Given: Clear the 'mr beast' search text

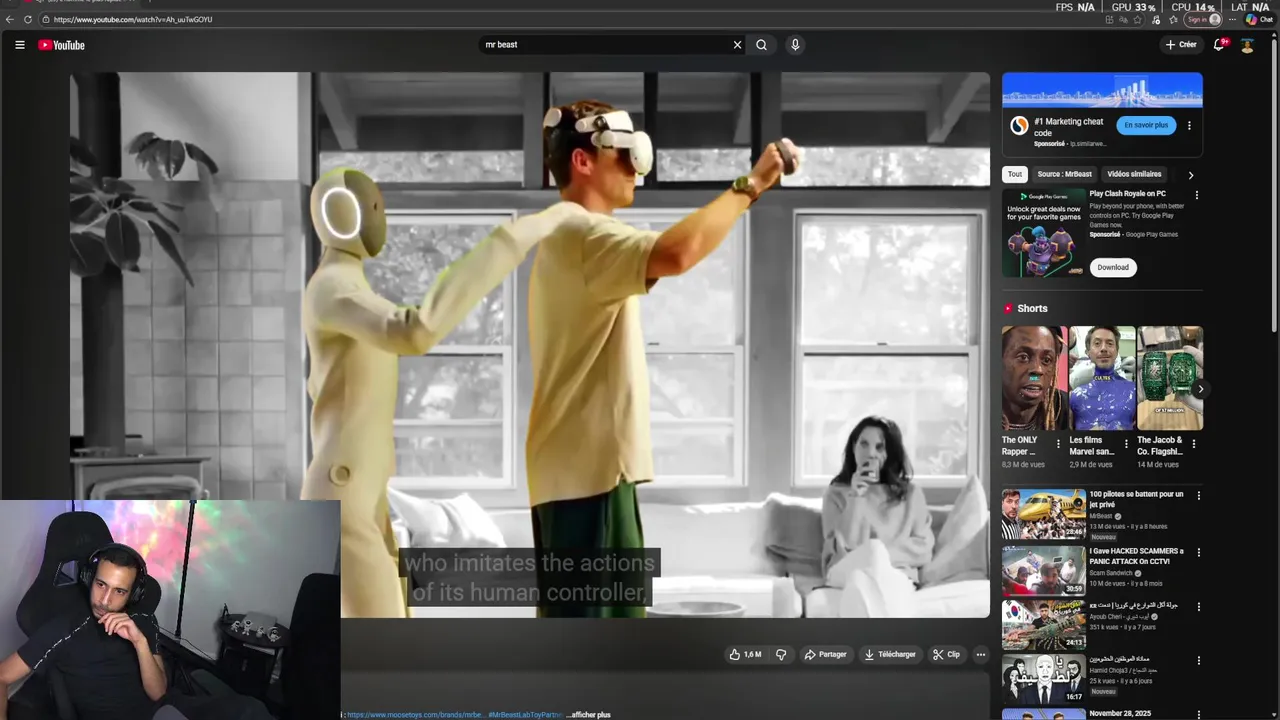Looking at the screenshot, I should [737, 45].
